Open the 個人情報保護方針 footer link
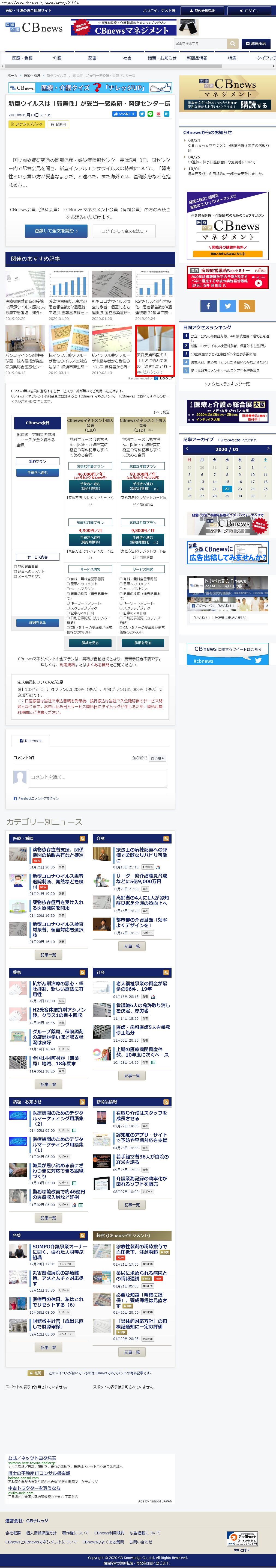276x1568 pixels. (x=41, y=1533)
